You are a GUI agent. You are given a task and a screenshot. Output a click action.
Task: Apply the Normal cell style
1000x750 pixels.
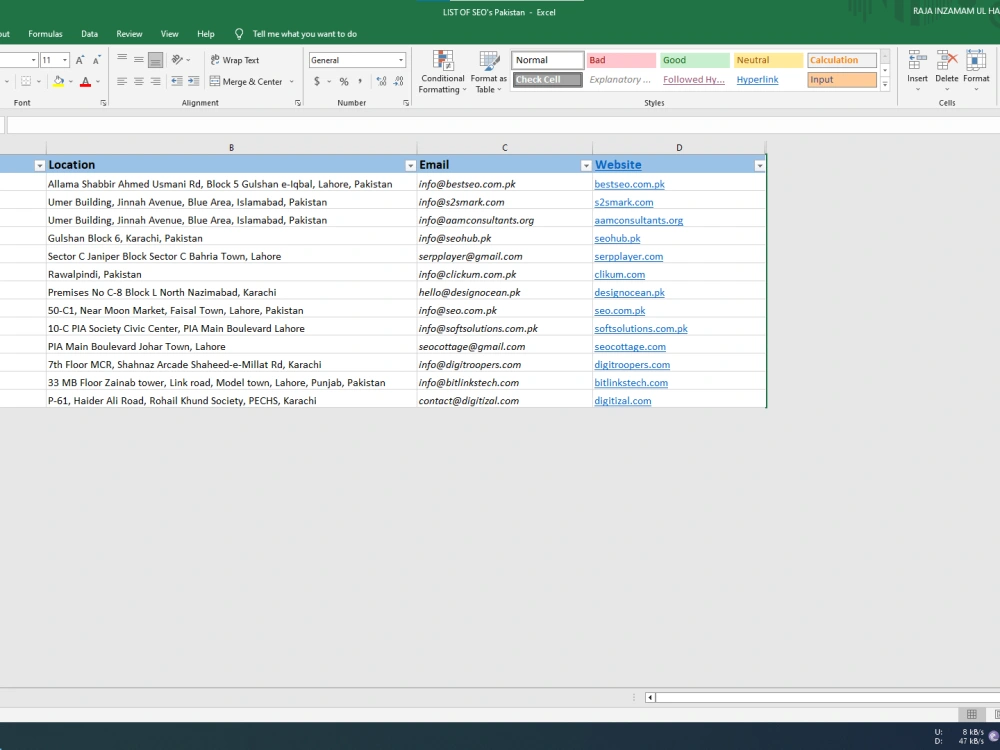[547, 60]
